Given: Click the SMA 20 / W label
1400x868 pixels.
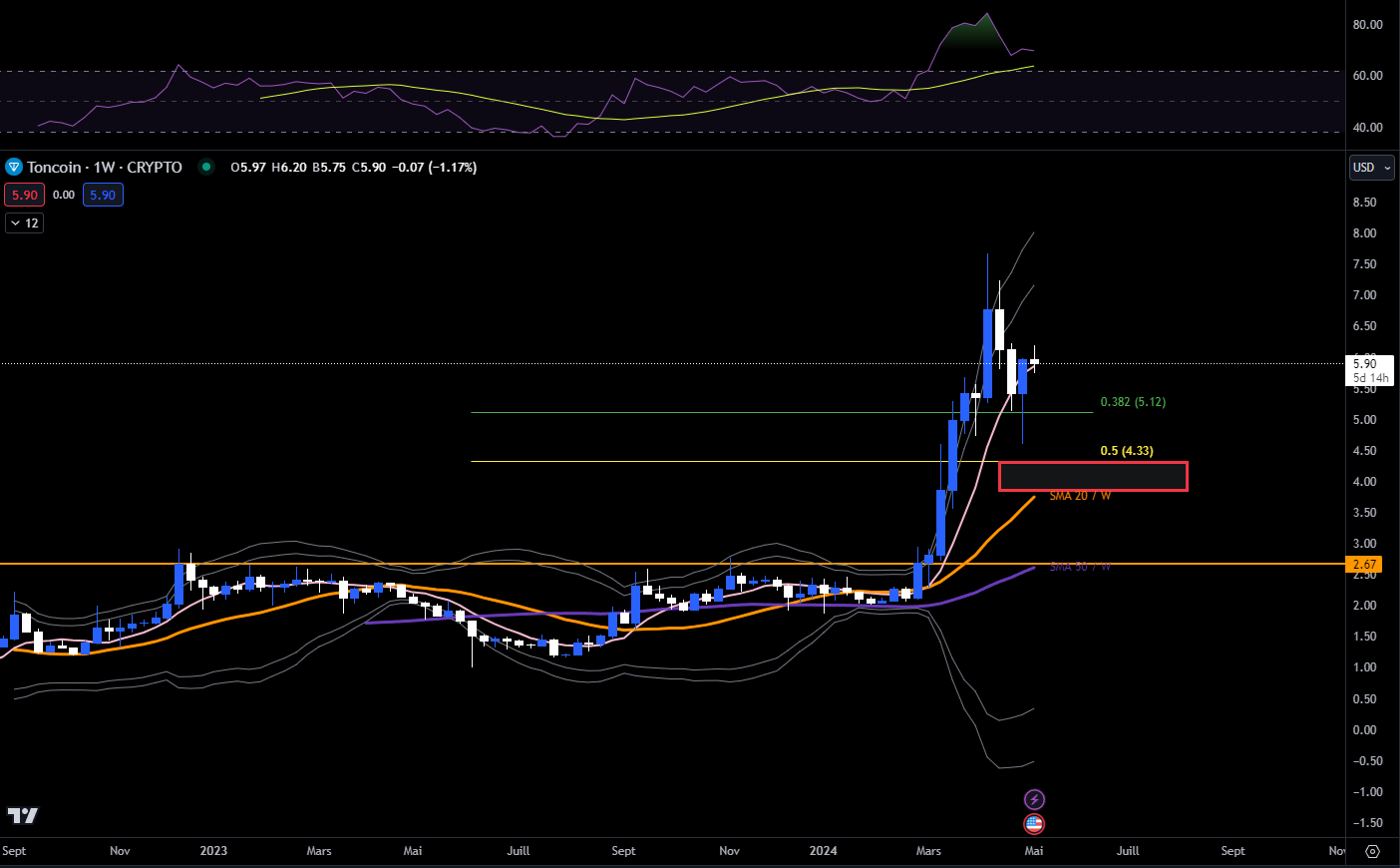Looking at the screenshot, I should tap(1078, 495).
